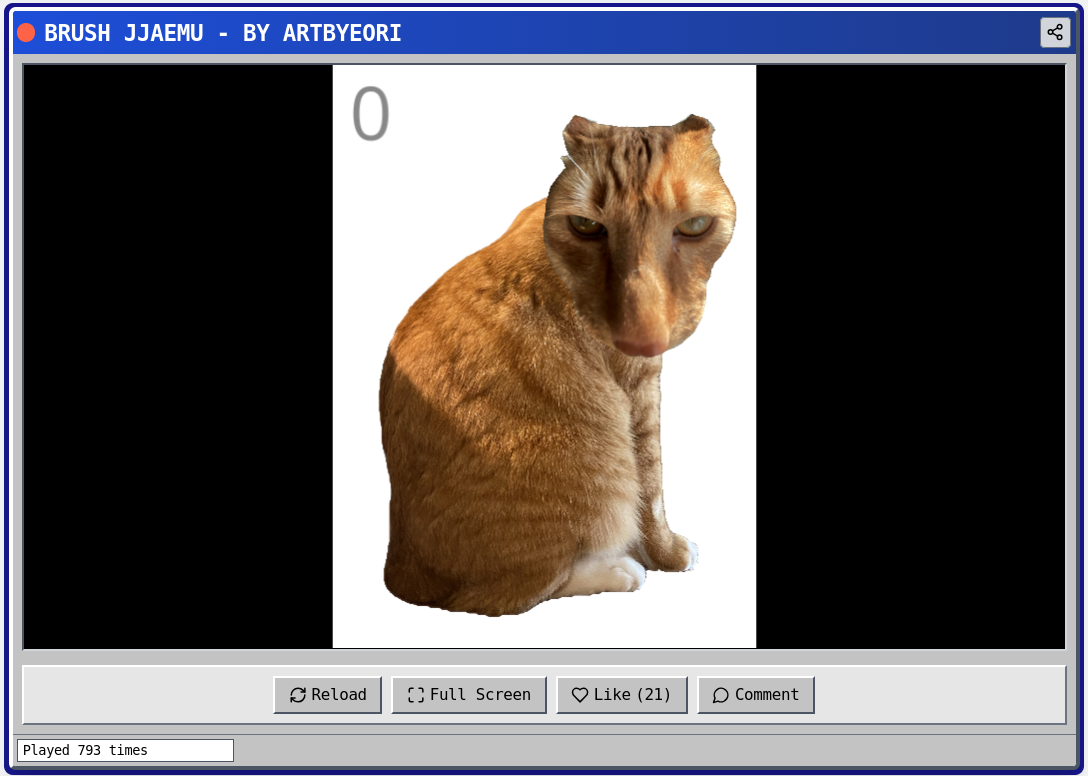Click the corner brackets icon on Full Screen
The image size is (1088, 776).
416,695
